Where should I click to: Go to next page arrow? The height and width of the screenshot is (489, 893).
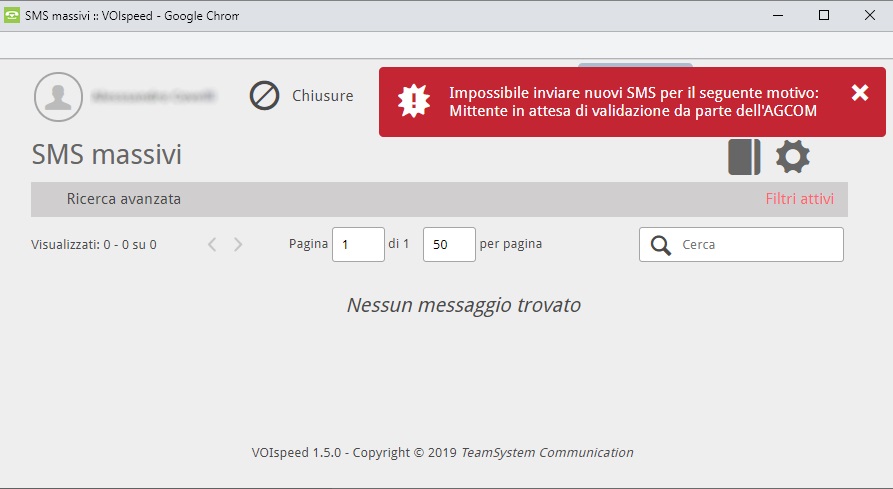(238, 245)
